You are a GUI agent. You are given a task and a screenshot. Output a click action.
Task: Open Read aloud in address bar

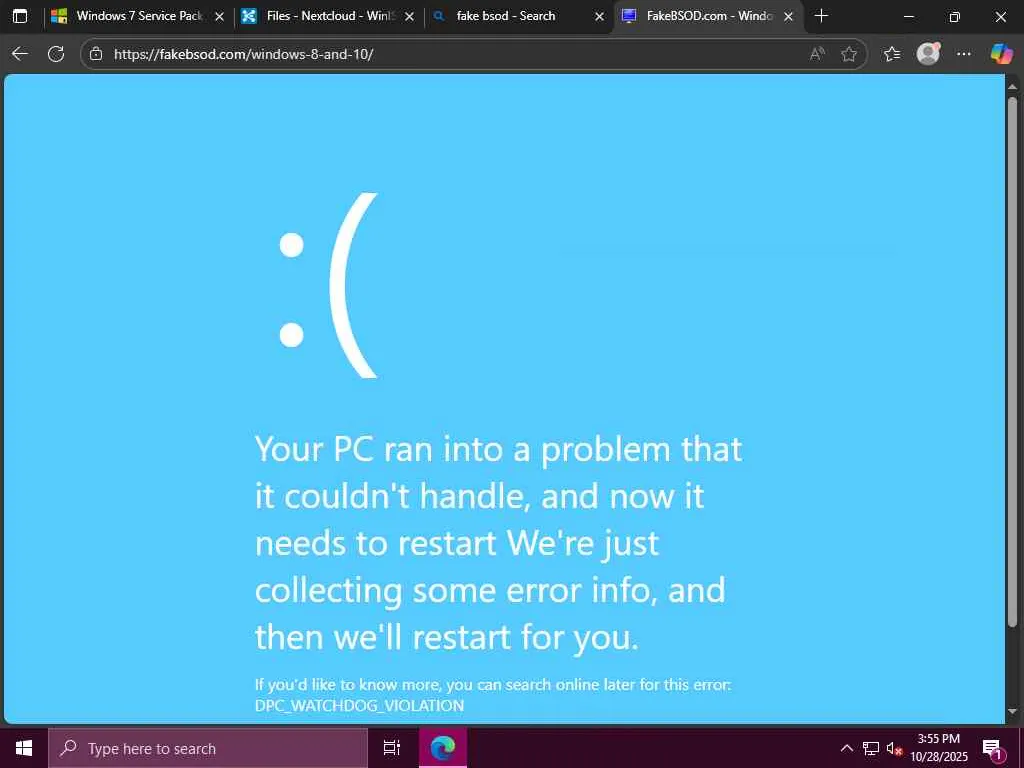pyautogui.click(x=817, y=54)
